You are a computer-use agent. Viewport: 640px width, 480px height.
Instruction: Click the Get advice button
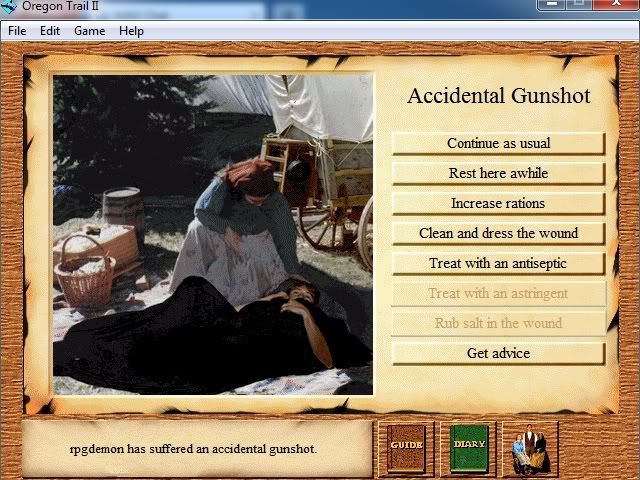pyautogui.click(x=498, y=353)
